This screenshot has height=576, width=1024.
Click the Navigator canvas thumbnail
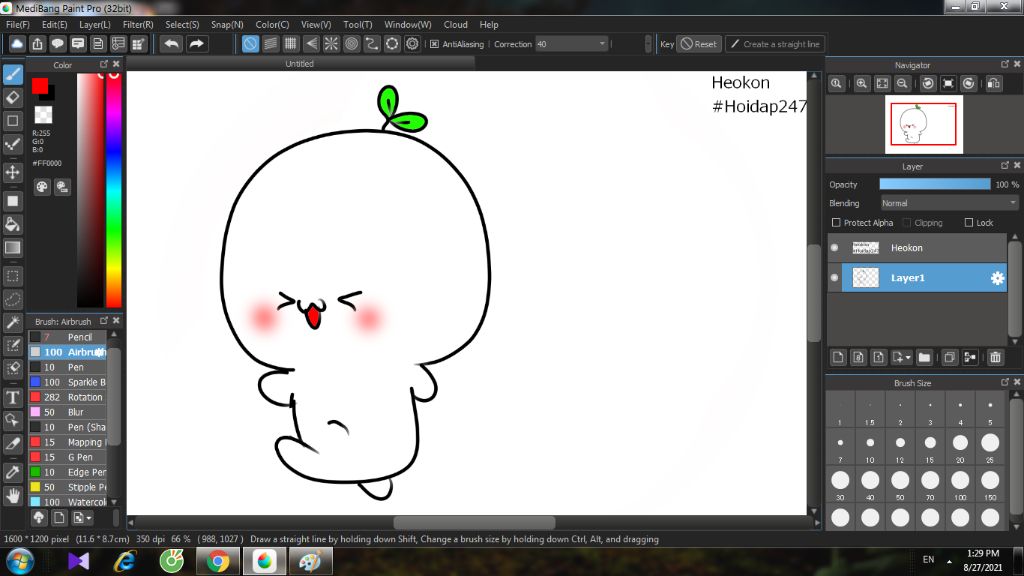click(923, 124)
